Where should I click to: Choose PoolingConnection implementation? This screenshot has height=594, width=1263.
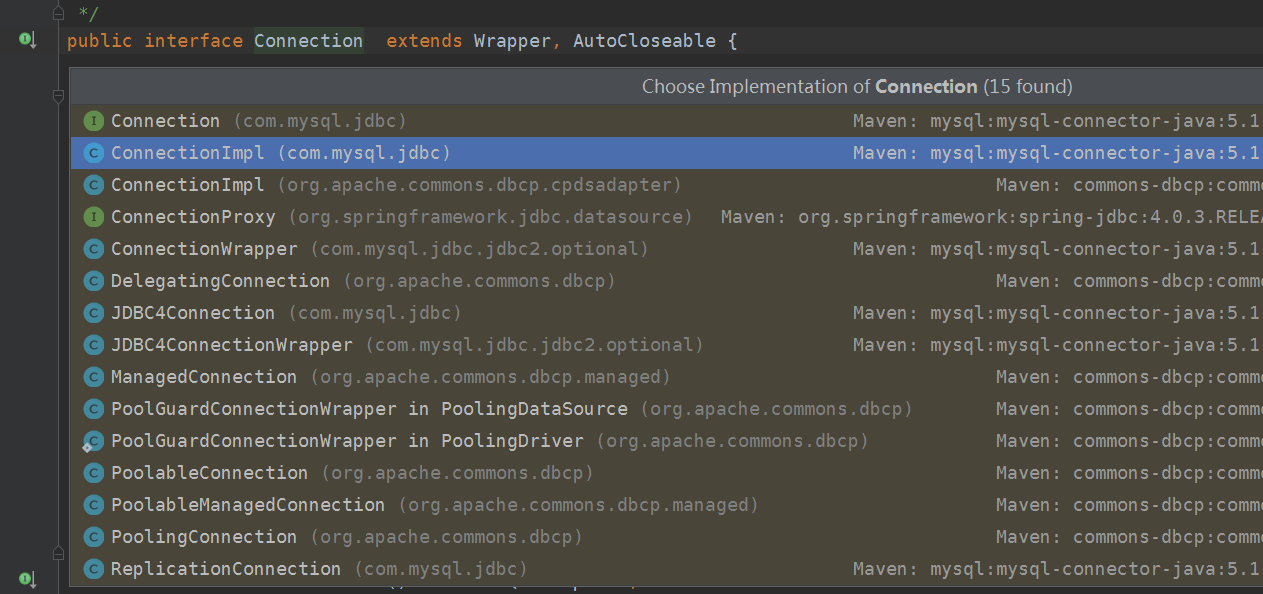(666, 537)
